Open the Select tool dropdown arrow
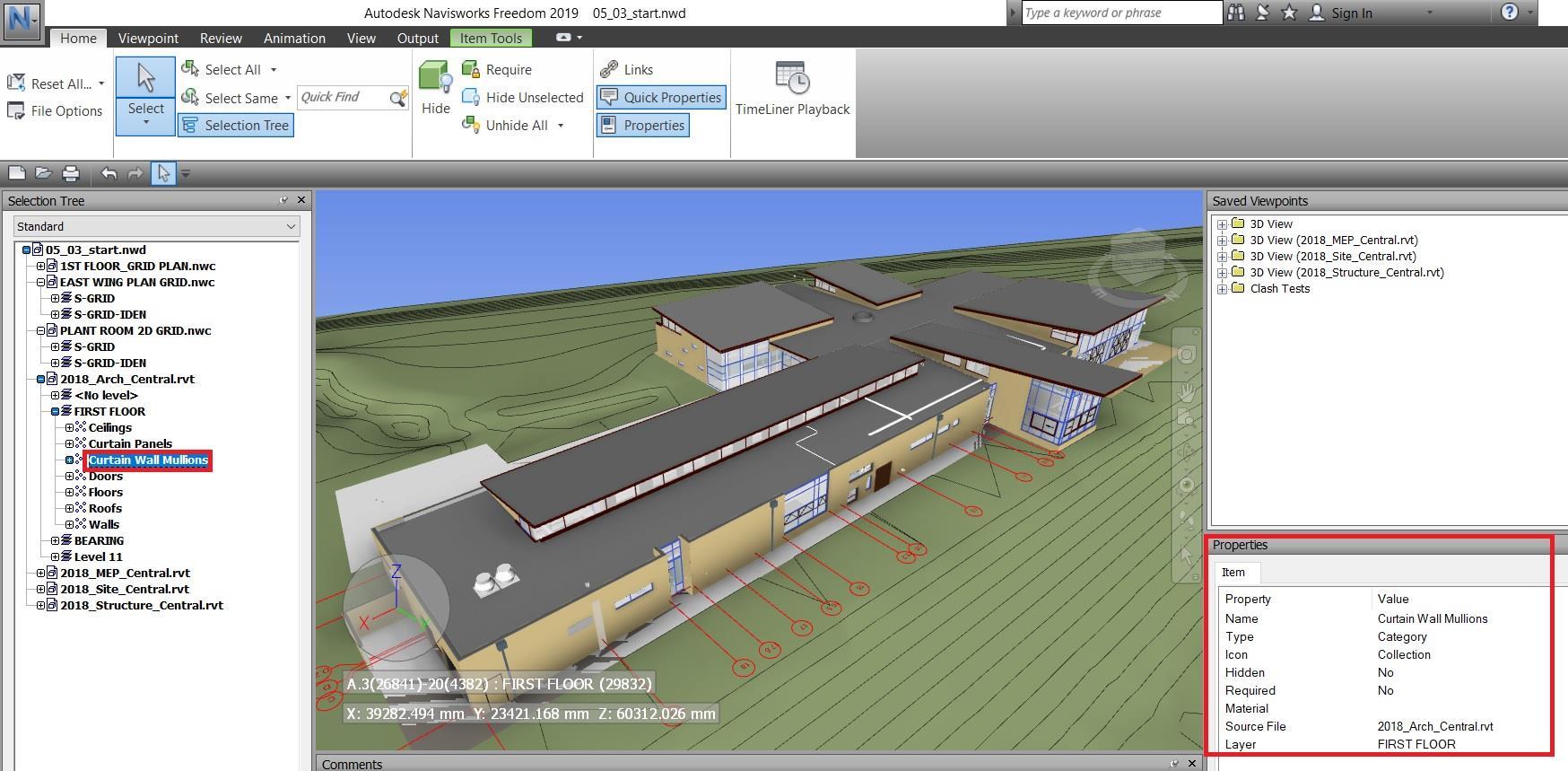Image resolution: width=1568 pixels, height=771 pixels. click(x=145, y=122)
